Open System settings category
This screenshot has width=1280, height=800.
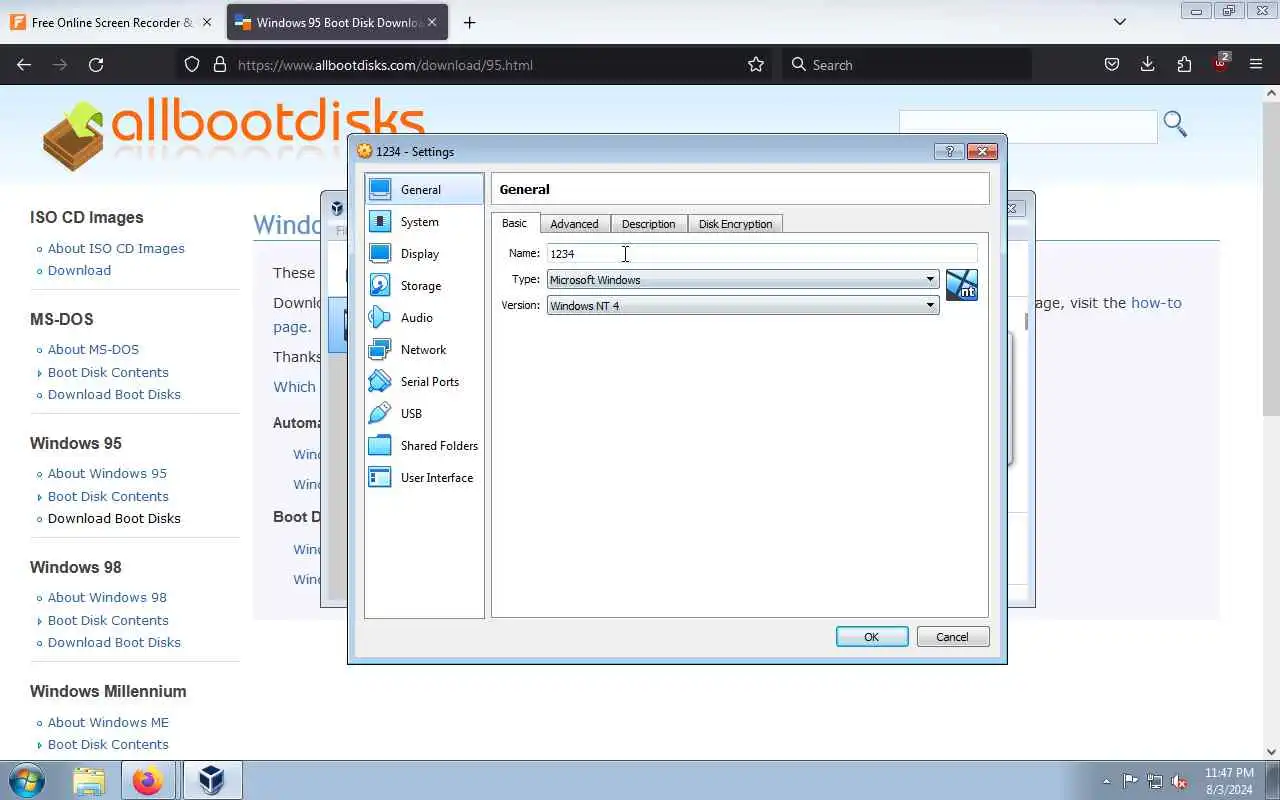tap(424, 221)
